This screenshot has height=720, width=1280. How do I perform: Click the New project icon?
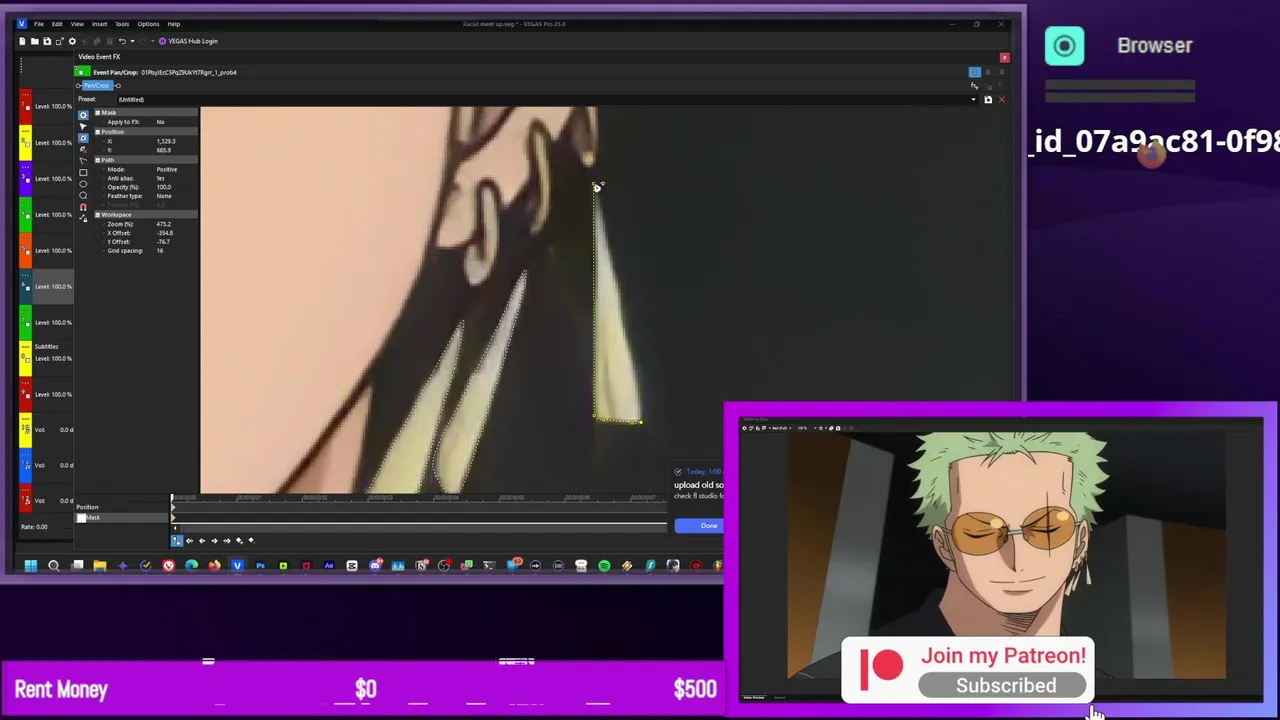pyautogui.click(x=22, y=41)
